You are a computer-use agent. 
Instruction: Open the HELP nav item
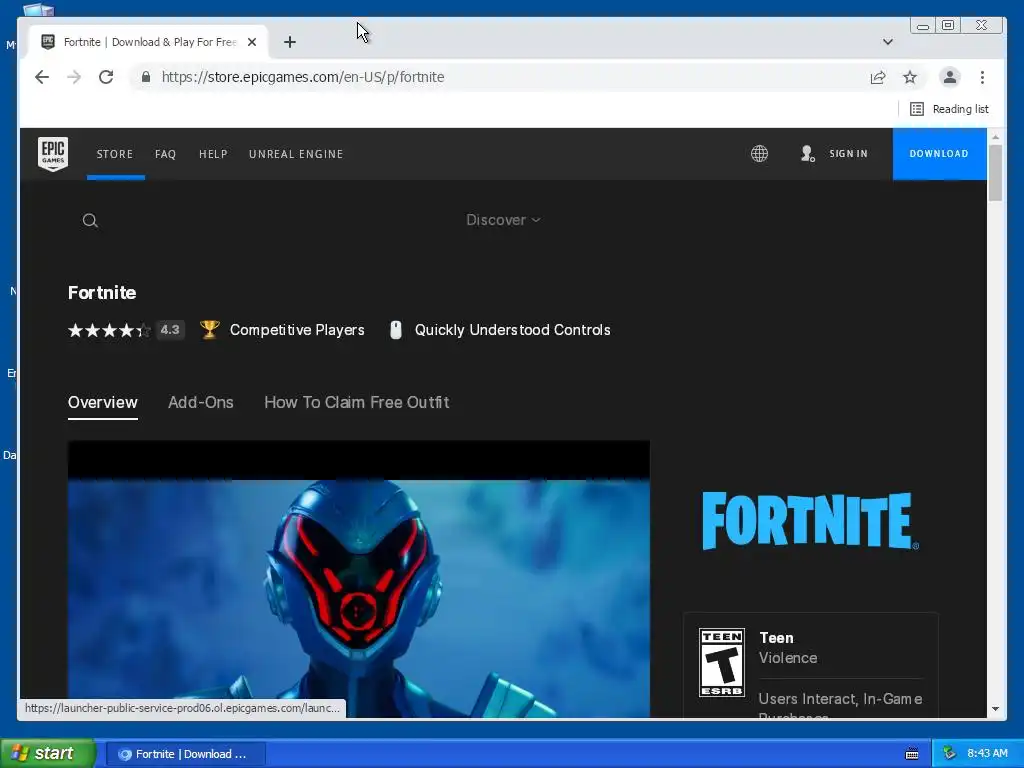[x=213, y=154]
